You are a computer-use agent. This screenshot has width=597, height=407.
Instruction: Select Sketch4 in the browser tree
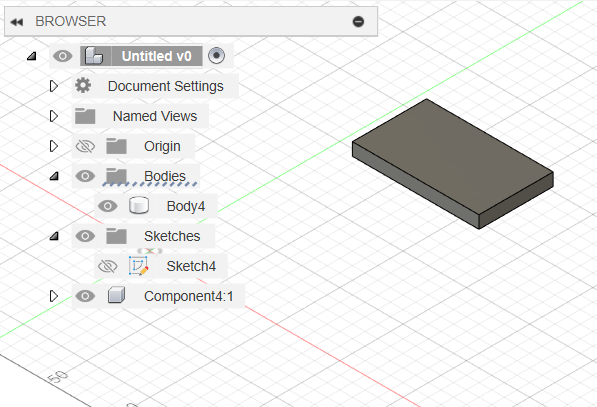point(191,266)
